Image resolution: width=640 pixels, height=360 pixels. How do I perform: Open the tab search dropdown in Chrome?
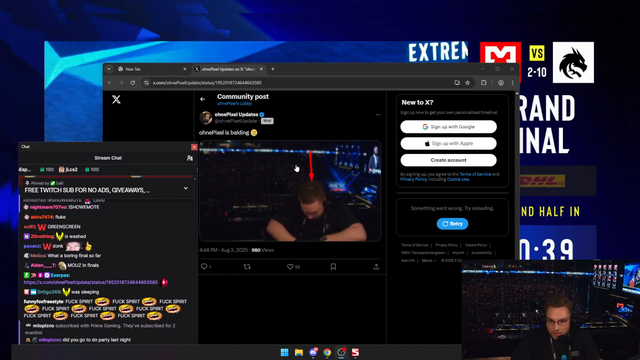(x=109, y=69)
